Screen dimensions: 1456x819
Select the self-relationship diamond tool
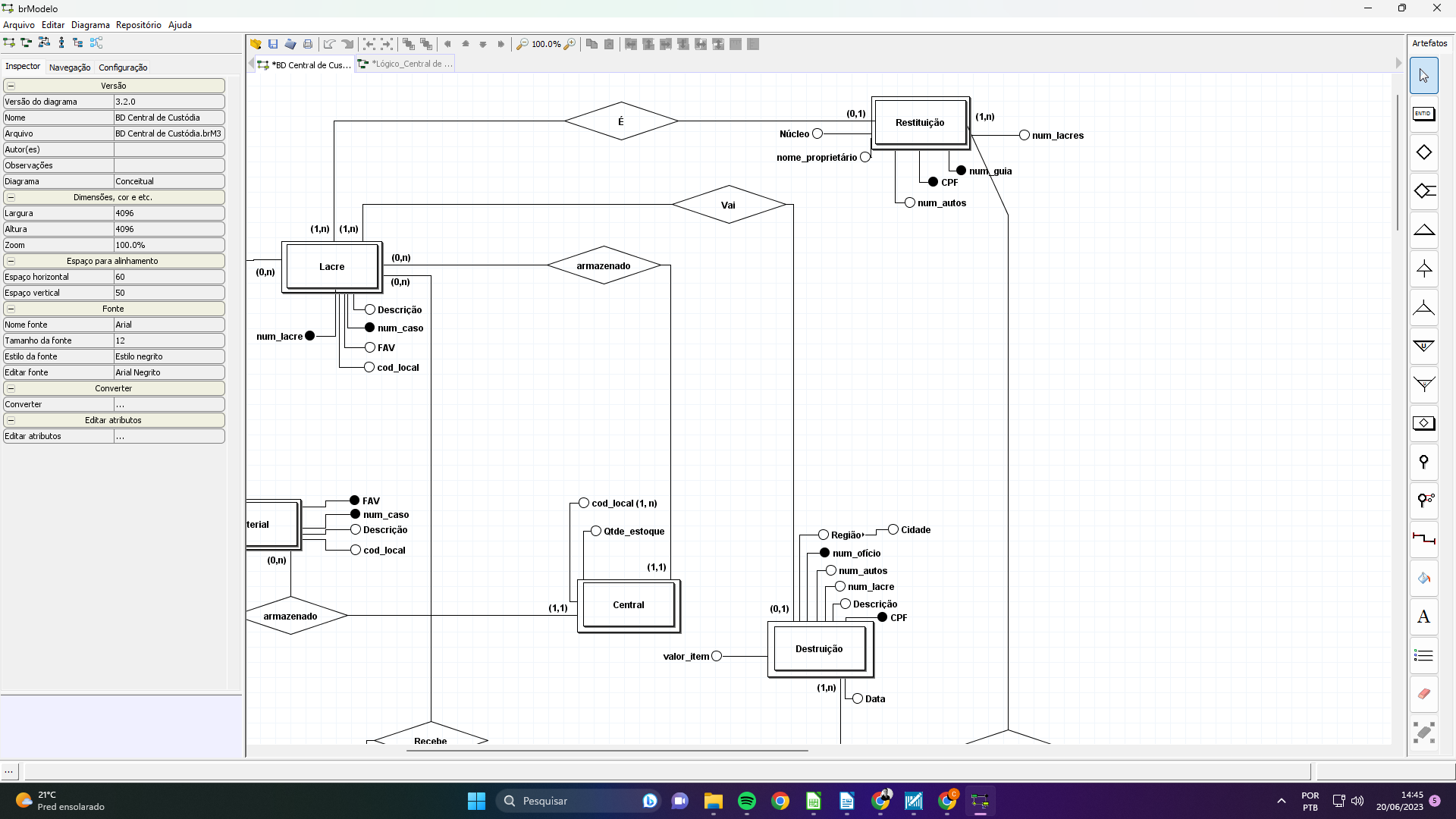tap(1423, 191)
